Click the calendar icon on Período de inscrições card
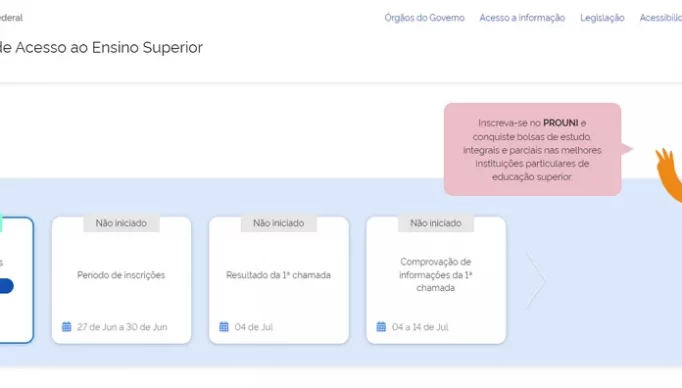This screenshot has width=682, height=388. pyautogui.click(x=67, y=327)
